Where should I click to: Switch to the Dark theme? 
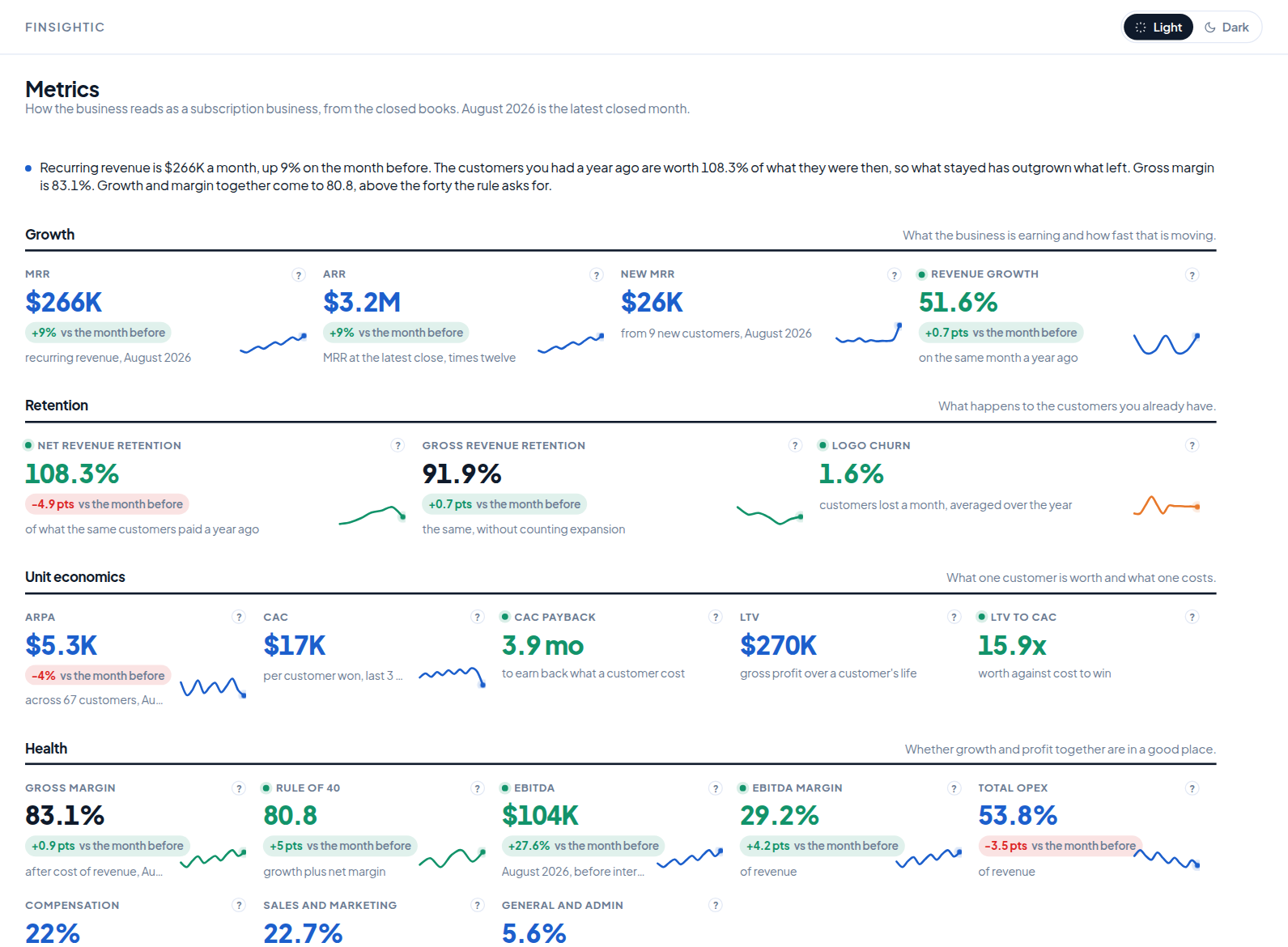(1226, 27)
